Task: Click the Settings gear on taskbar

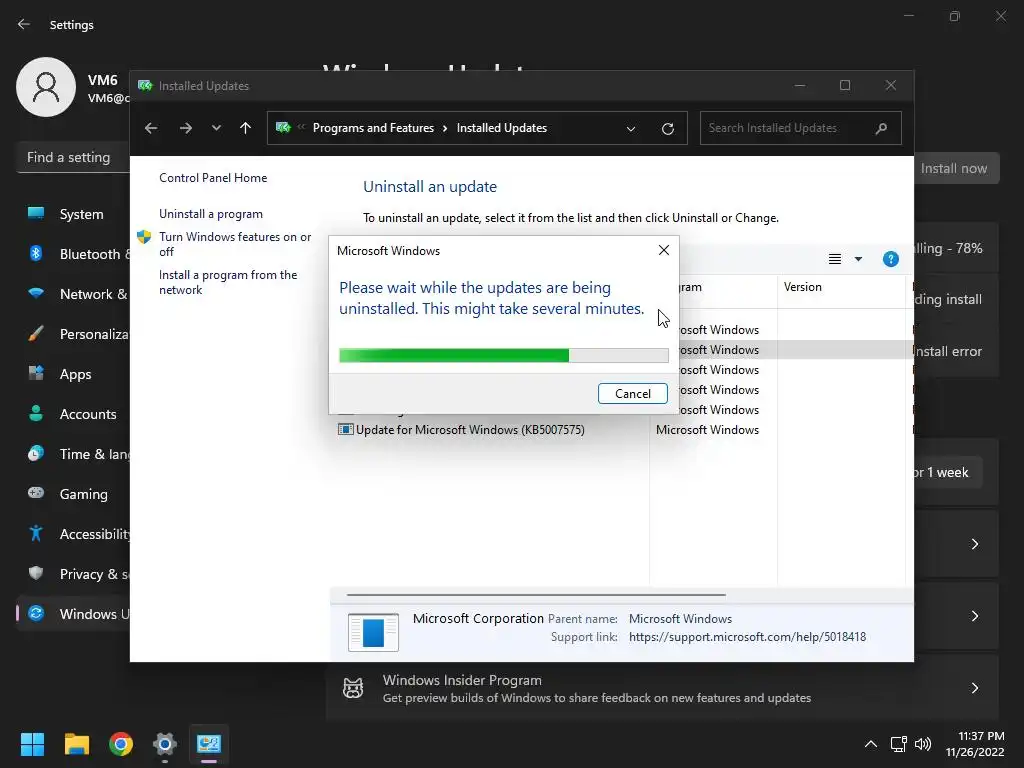Action: (x=165, y=744)
